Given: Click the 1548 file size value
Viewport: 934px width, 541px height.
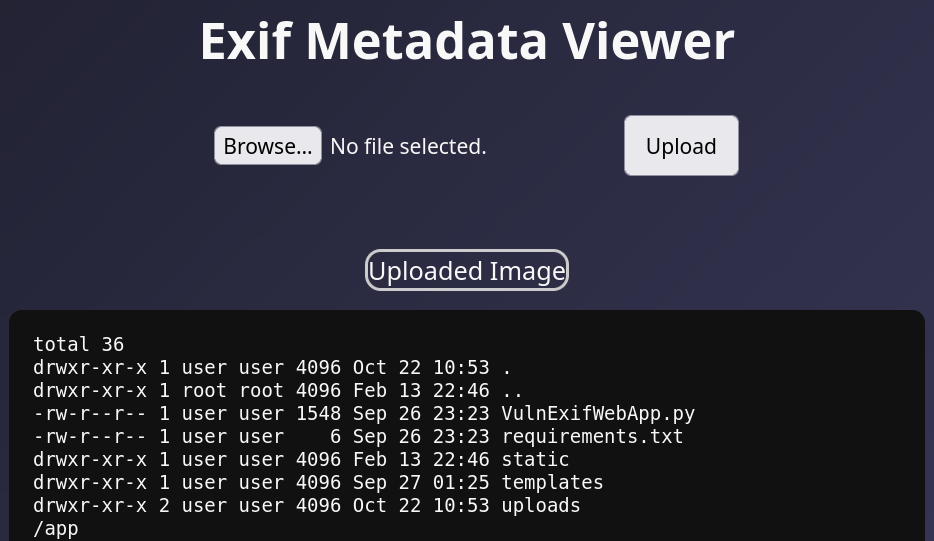Looking at the screenshot, I should pos(318,414).
